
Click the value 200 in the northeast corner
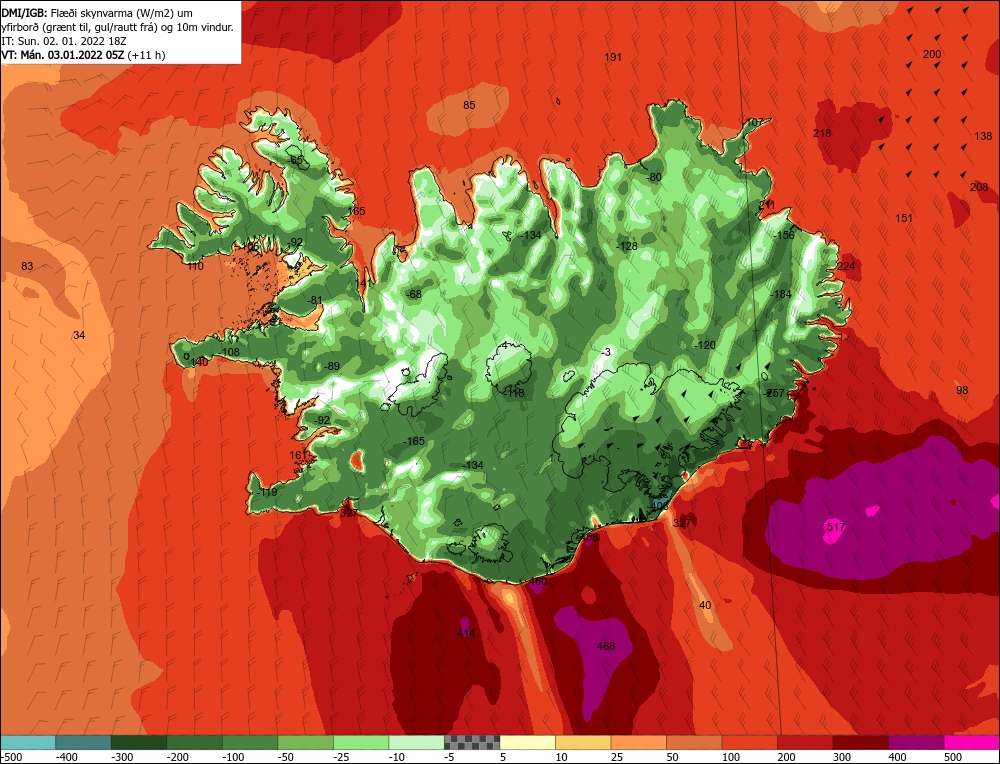[x=932, y=54]
